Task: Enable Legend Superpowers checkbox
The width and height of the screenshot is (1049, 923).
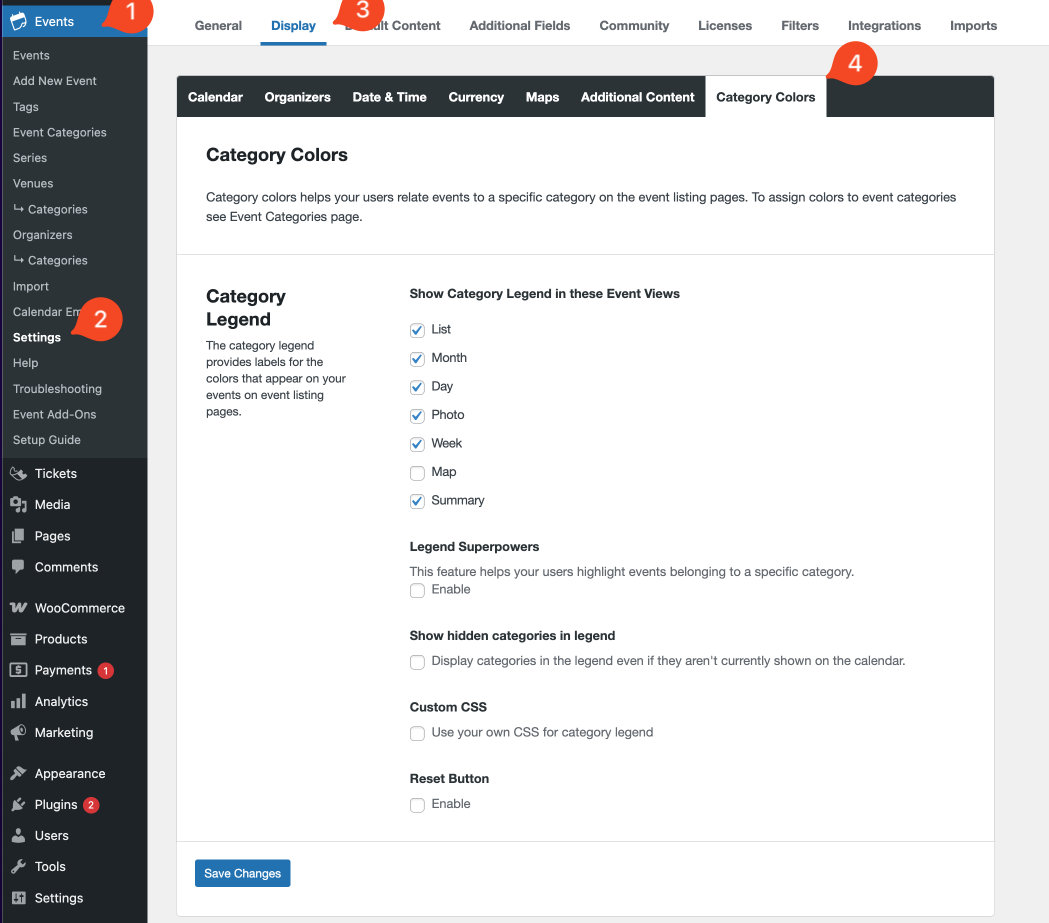Action: click(x=418, y=590)
